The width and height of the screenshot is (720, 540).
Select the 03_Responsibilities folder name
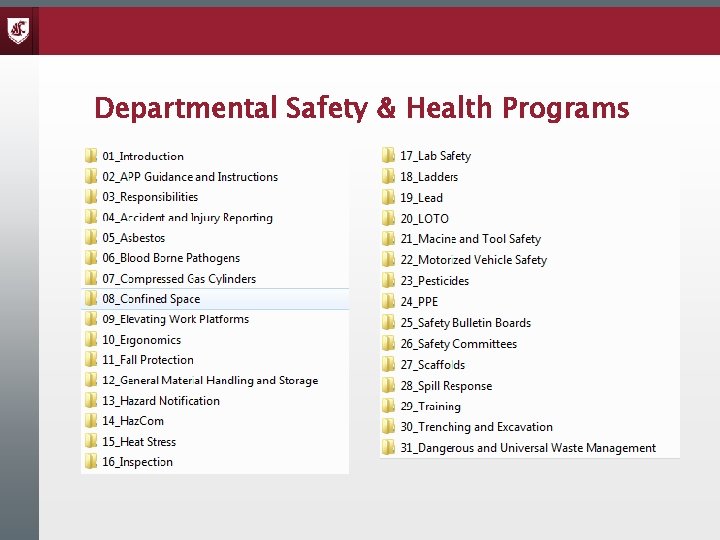click(x=150, y=197)
